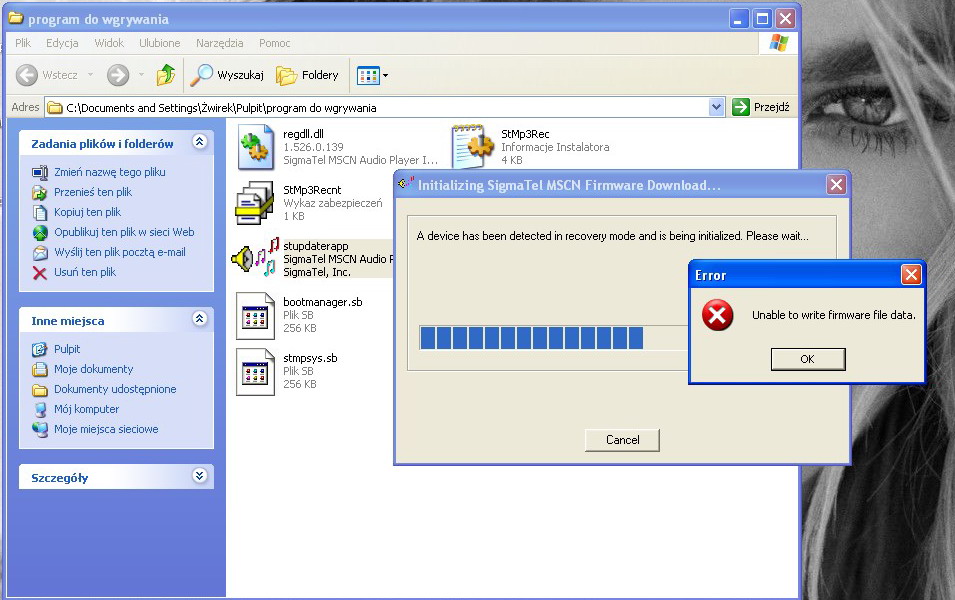This screenshot has height=600, width=955.
Task: Expand the Szczegóły panel
Action: 199,475
